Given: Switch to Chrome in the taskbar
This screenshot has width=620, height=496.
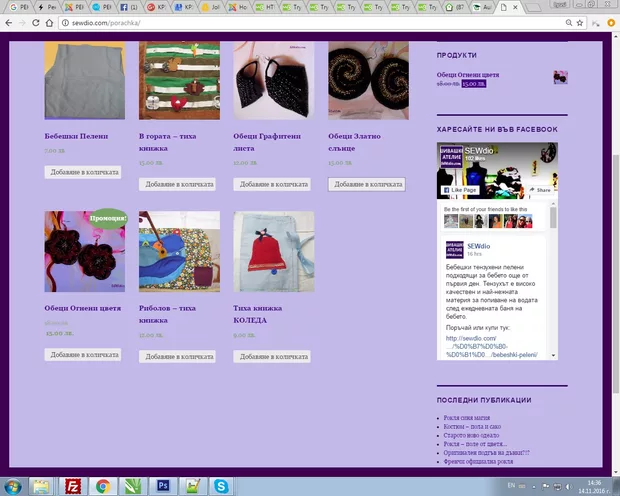Looking at the screenshot, I should tap(103, 486).
